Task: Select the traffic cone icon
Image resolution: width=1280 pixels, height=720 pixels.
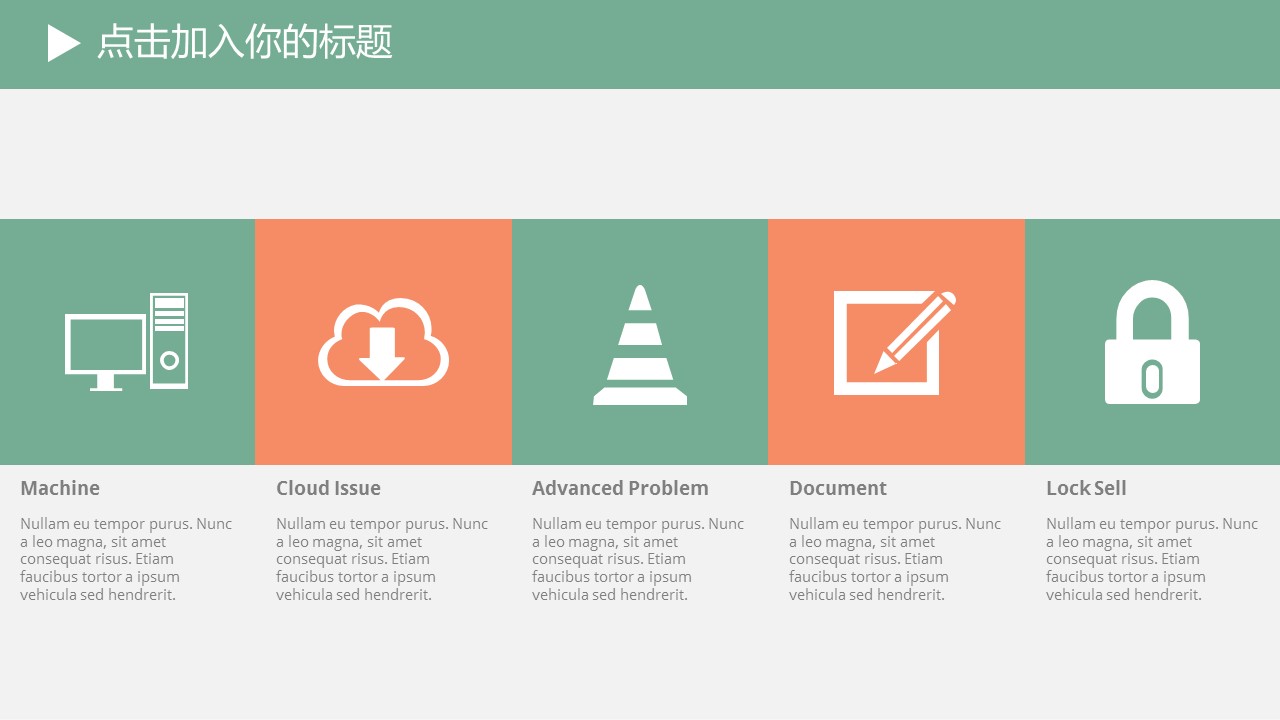Action: pos(640,345)
